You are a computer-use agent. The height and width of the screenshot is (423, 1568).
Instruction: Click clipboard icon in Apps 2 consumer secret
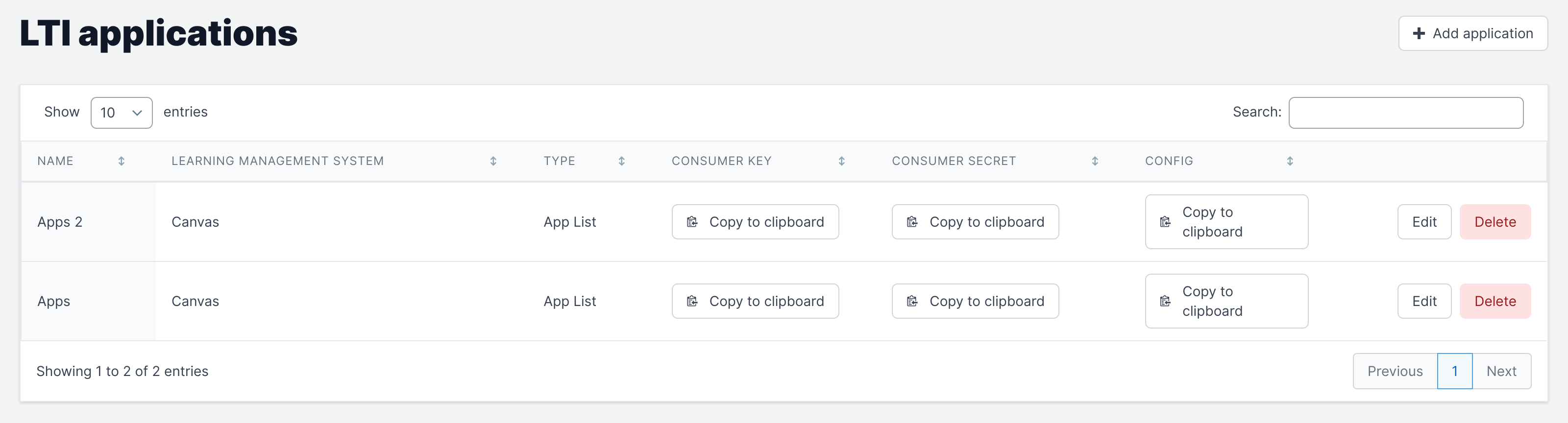tap(912, 222)
